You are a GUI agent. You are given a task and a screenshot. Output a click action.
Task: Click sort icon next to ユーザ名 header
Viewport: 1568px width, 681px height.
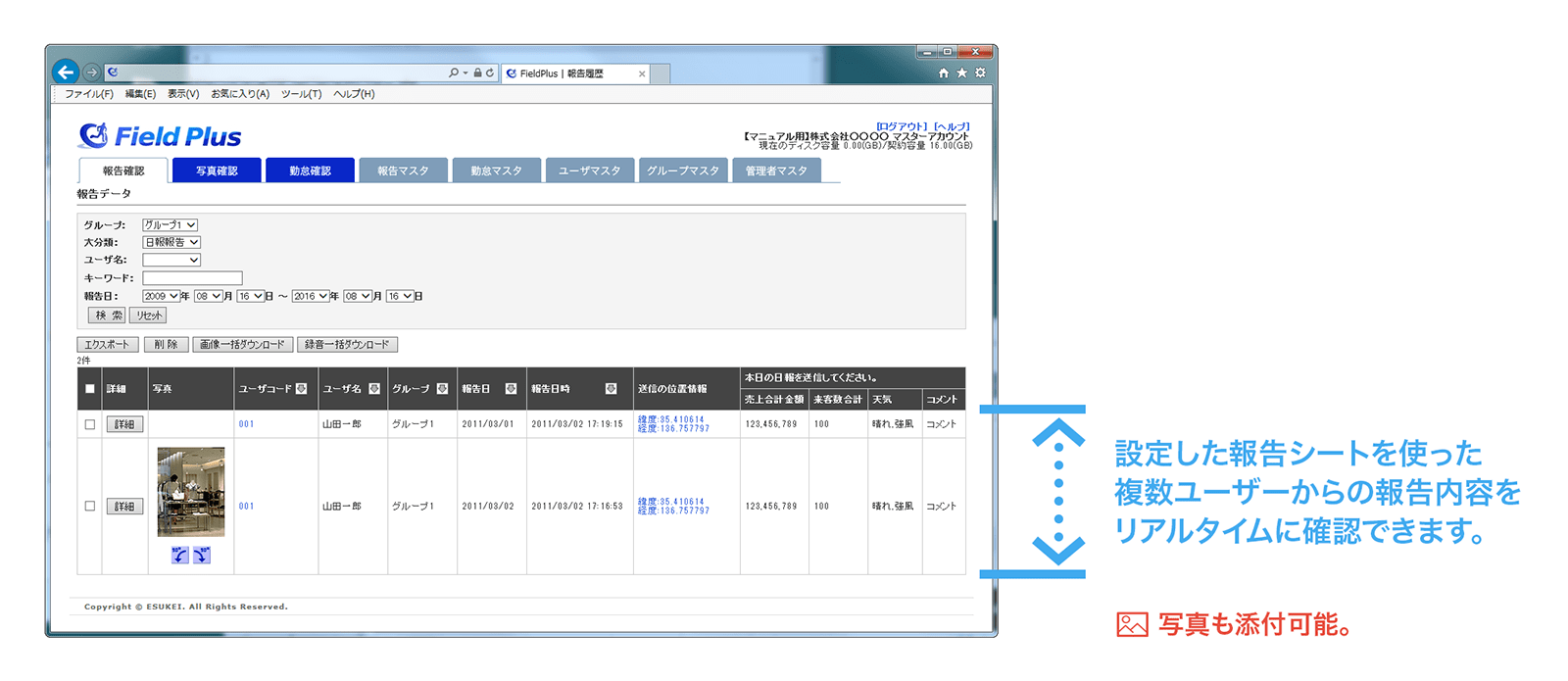point(374,389)
